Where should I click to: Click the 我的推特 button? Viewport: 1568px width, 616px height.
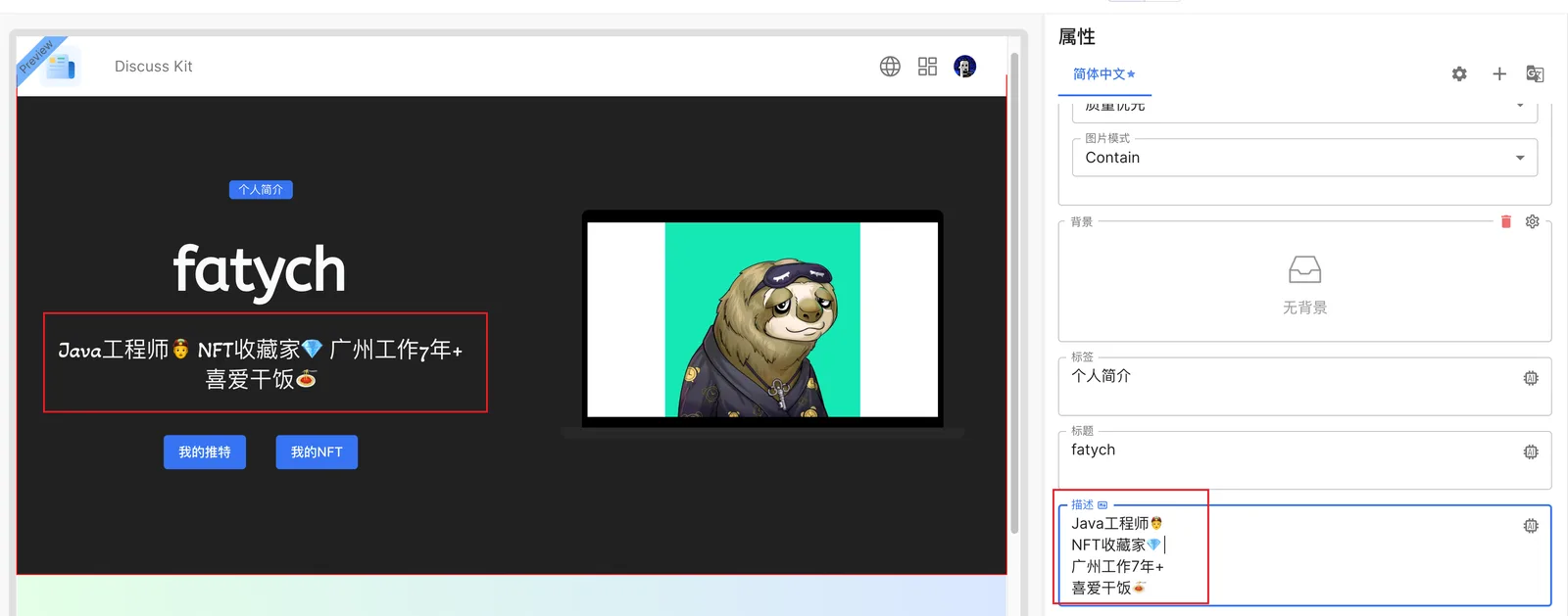tap(205, 452)
